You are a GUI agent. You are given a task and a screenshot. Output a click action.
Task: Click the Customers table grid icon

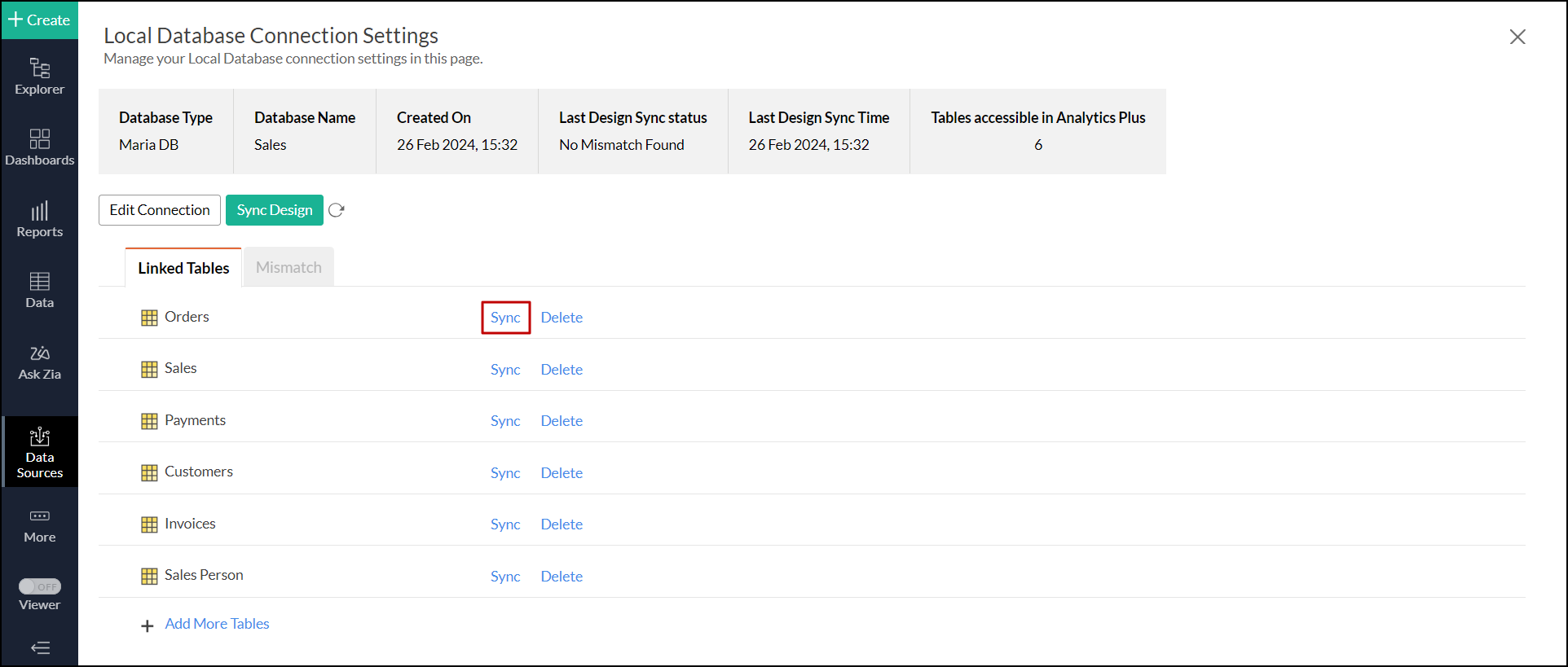[x=149, y=472]
